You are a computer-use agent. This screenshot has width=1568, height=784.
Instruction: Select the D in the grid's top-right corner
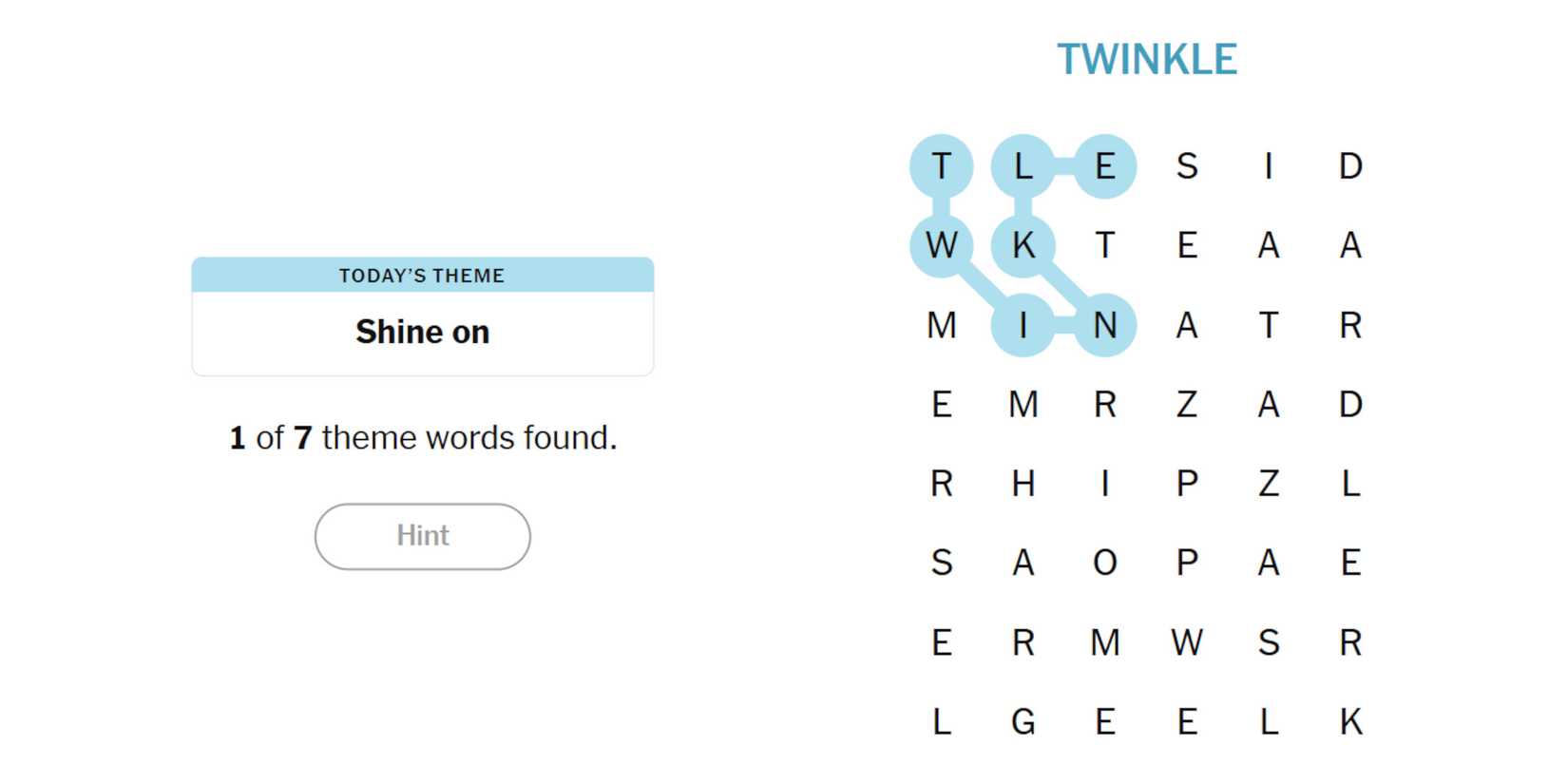[x=1350, y=166]
